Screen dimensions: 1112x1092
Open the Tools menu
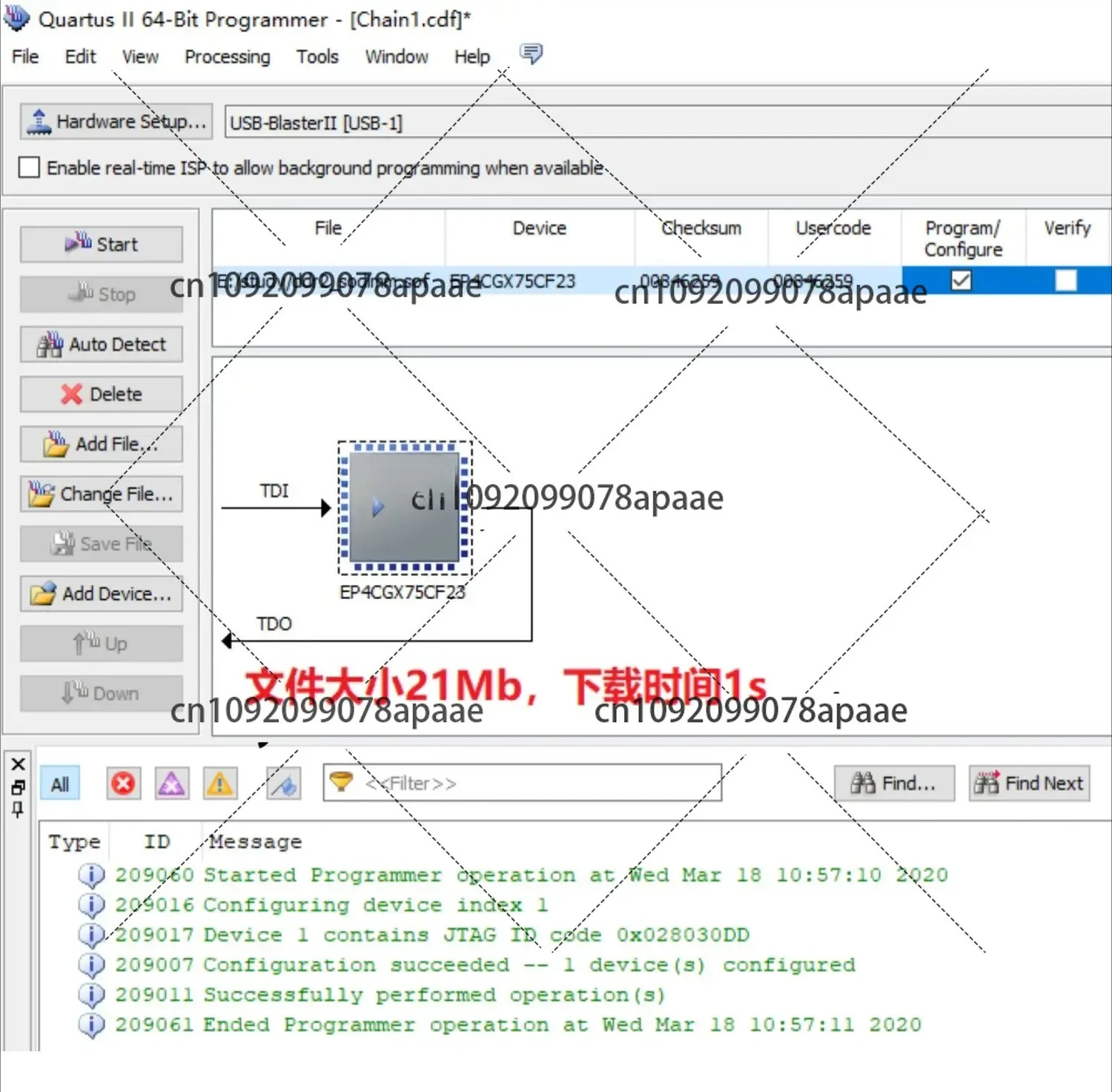(x=317, y=57)
